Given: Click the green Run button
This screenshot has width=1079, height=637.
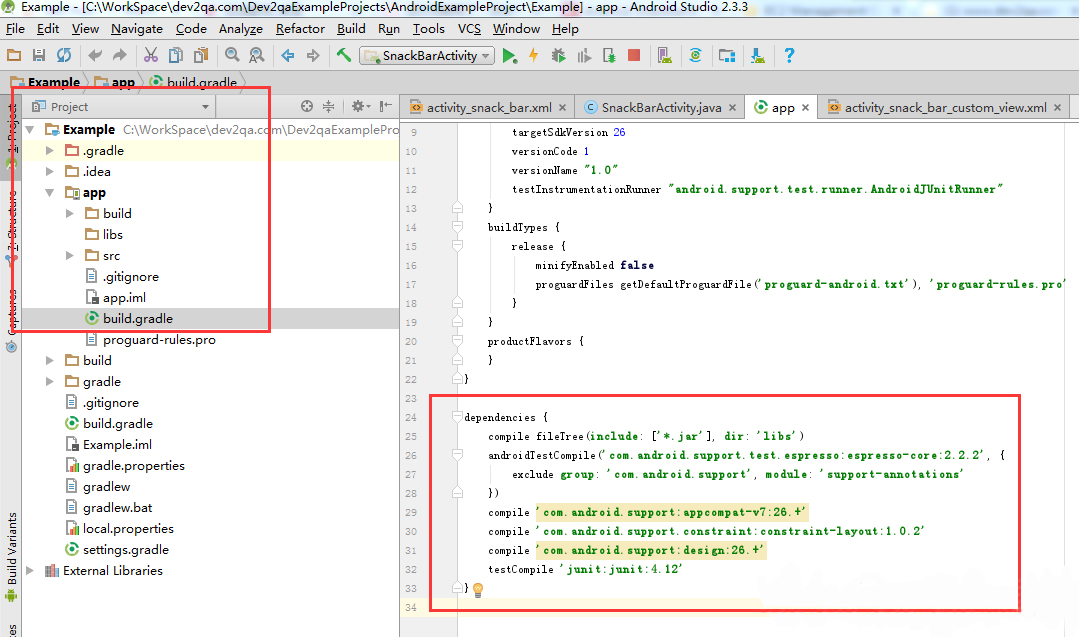Looking at the screenshot, I should click(509, 56).
